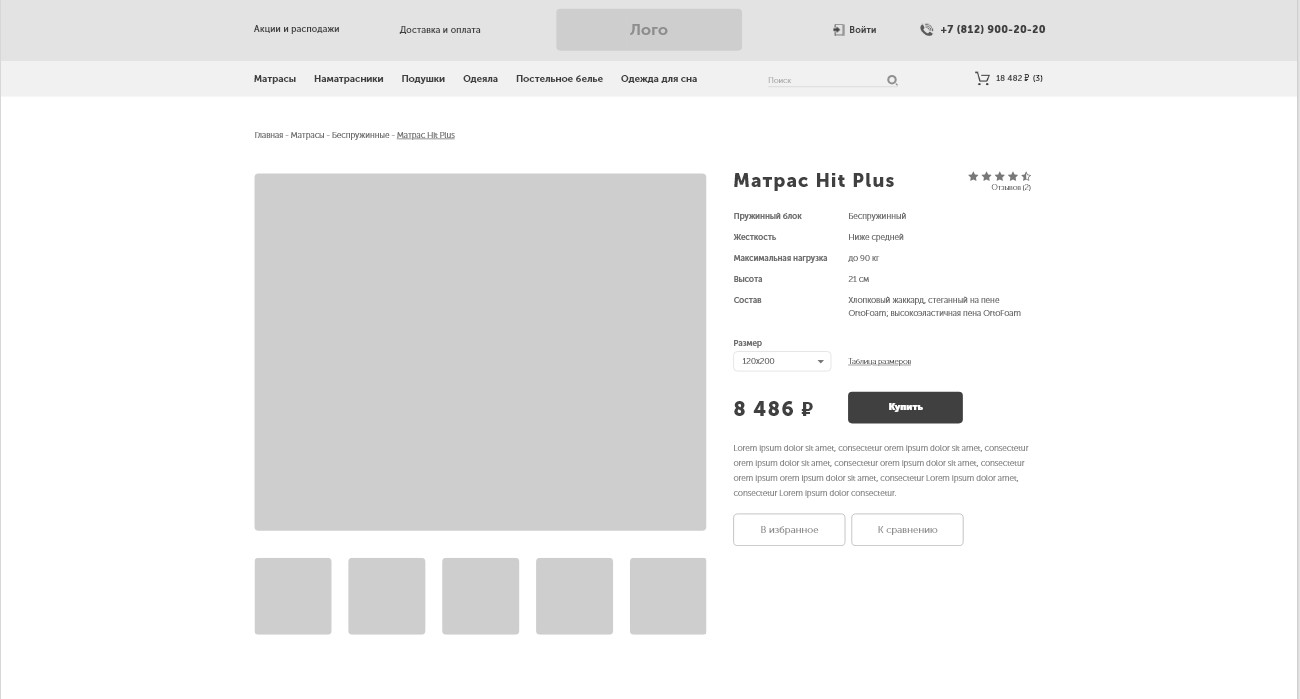The width and height of the screenshot is (1300, 699).
Task: Click the Пружинный блок label
Action: click(767, 216)
